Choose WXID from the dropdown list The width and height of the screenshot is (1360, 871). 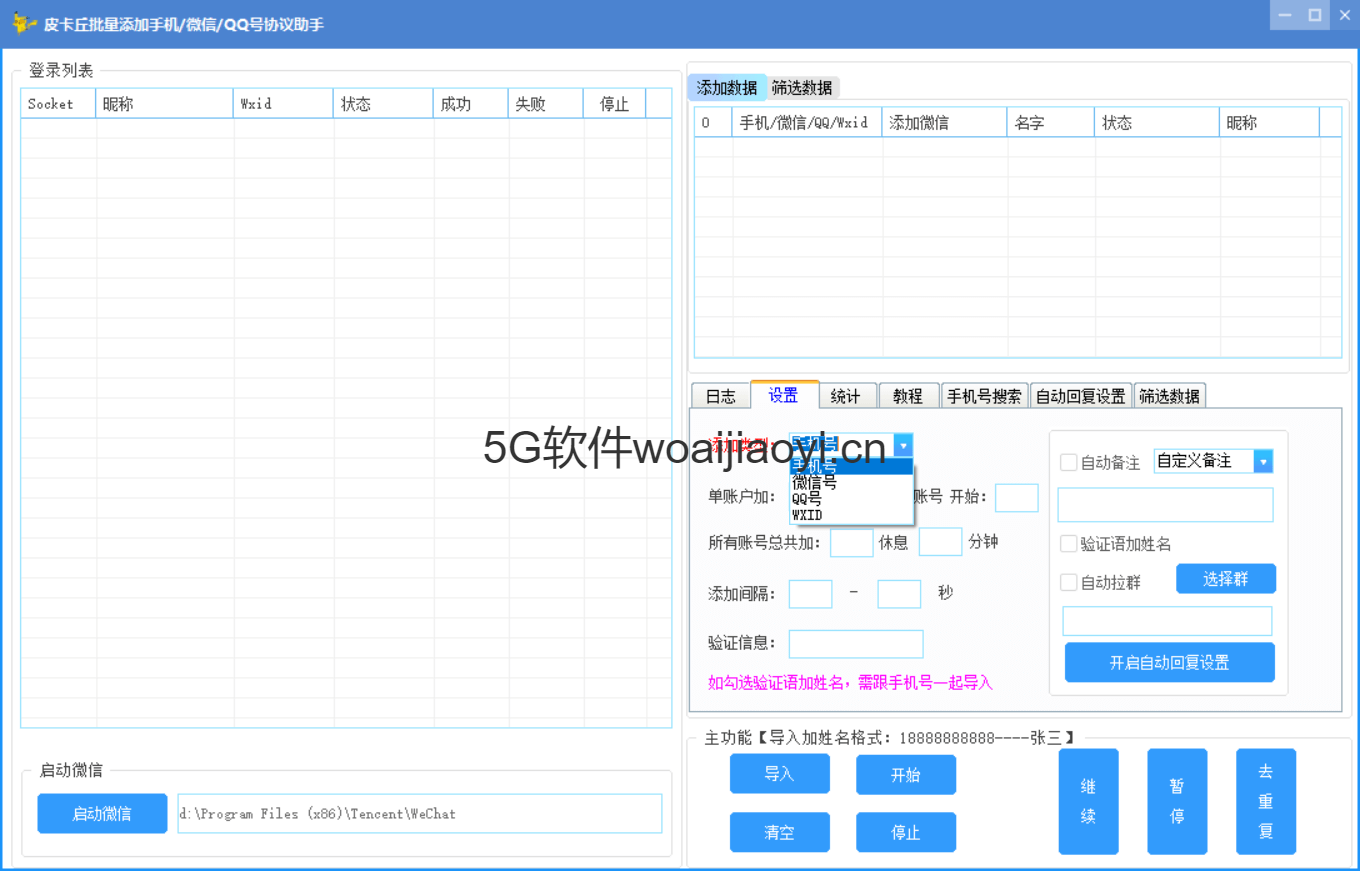851,514
